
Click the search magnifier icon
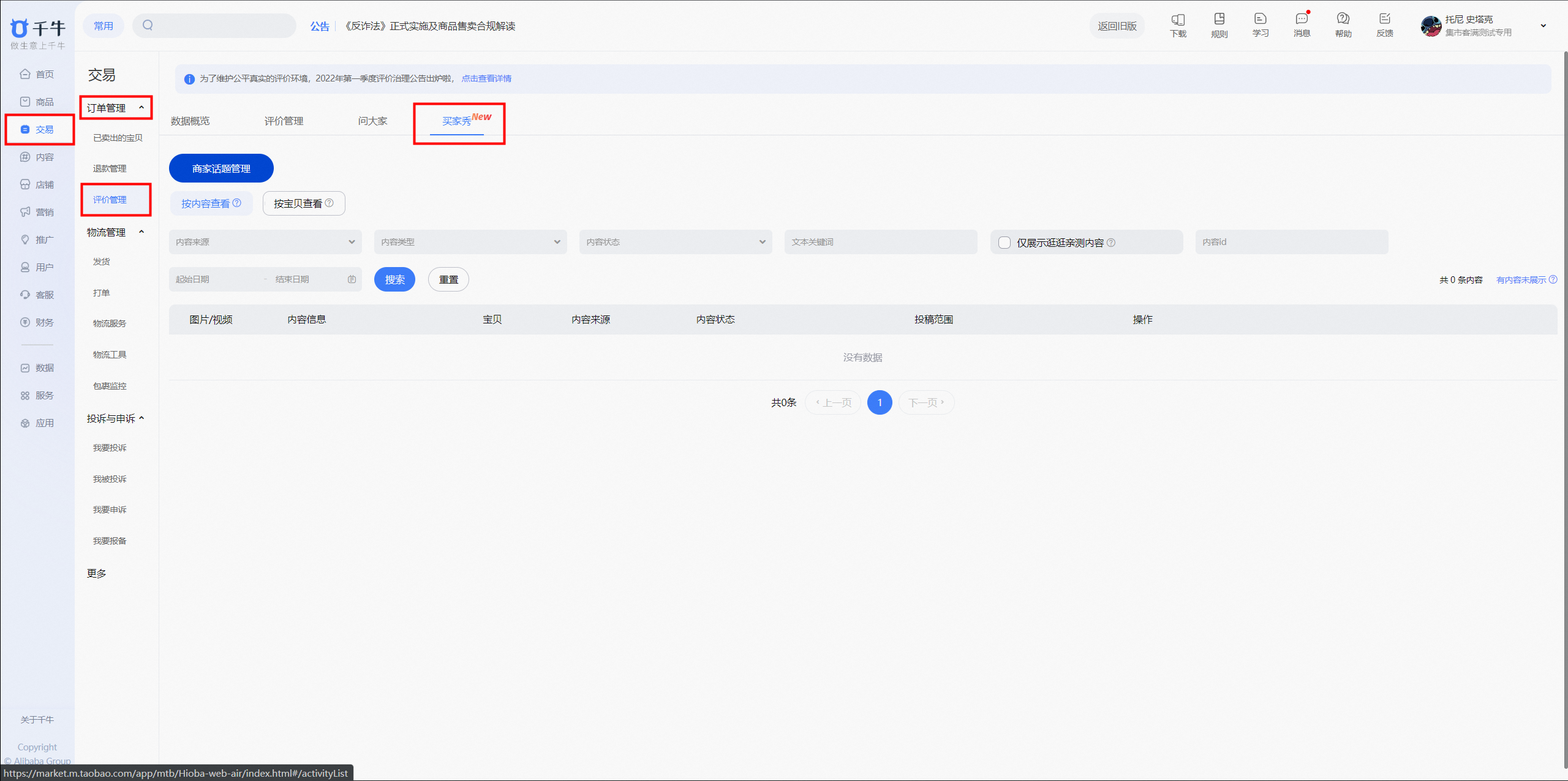tap(148, 25)
